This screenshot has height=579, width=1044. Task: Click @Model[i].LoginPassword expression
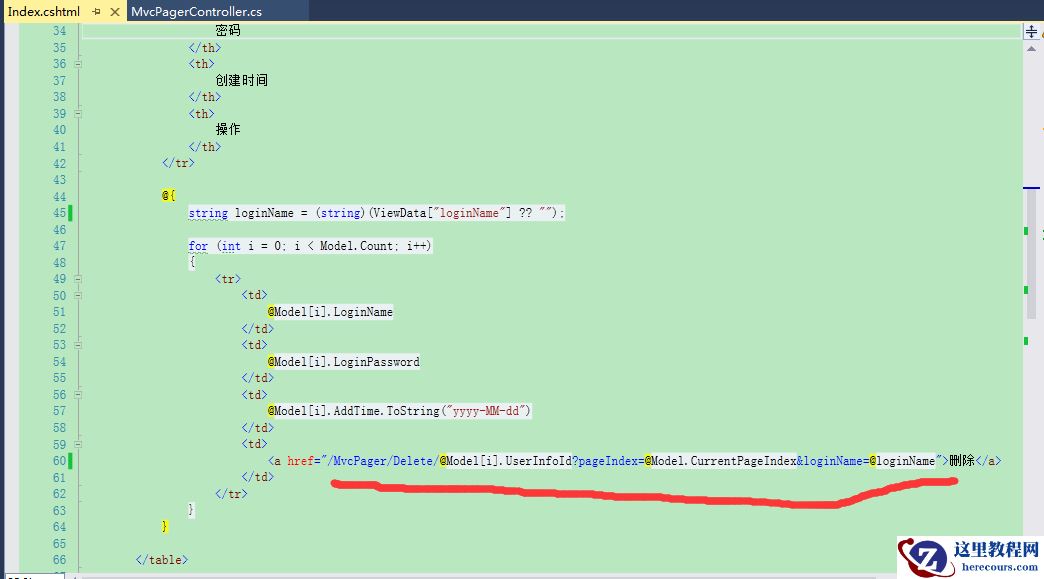(x=344, y=361)
